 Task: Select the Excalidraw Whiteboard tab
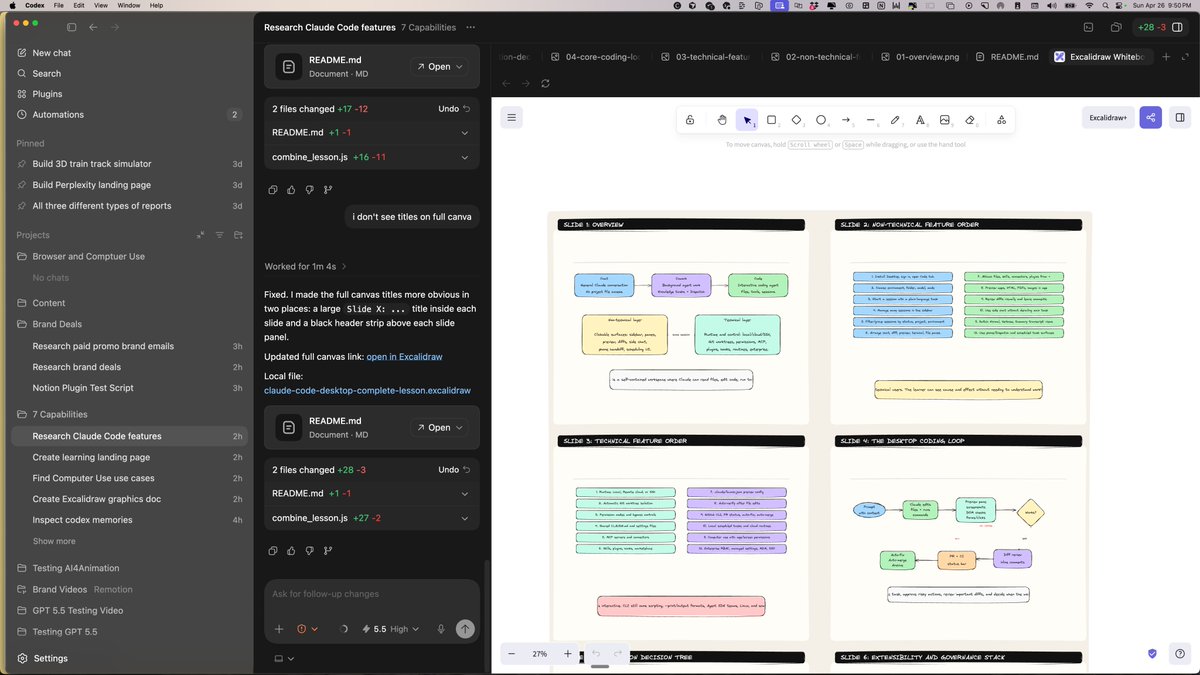[1102, 57]
